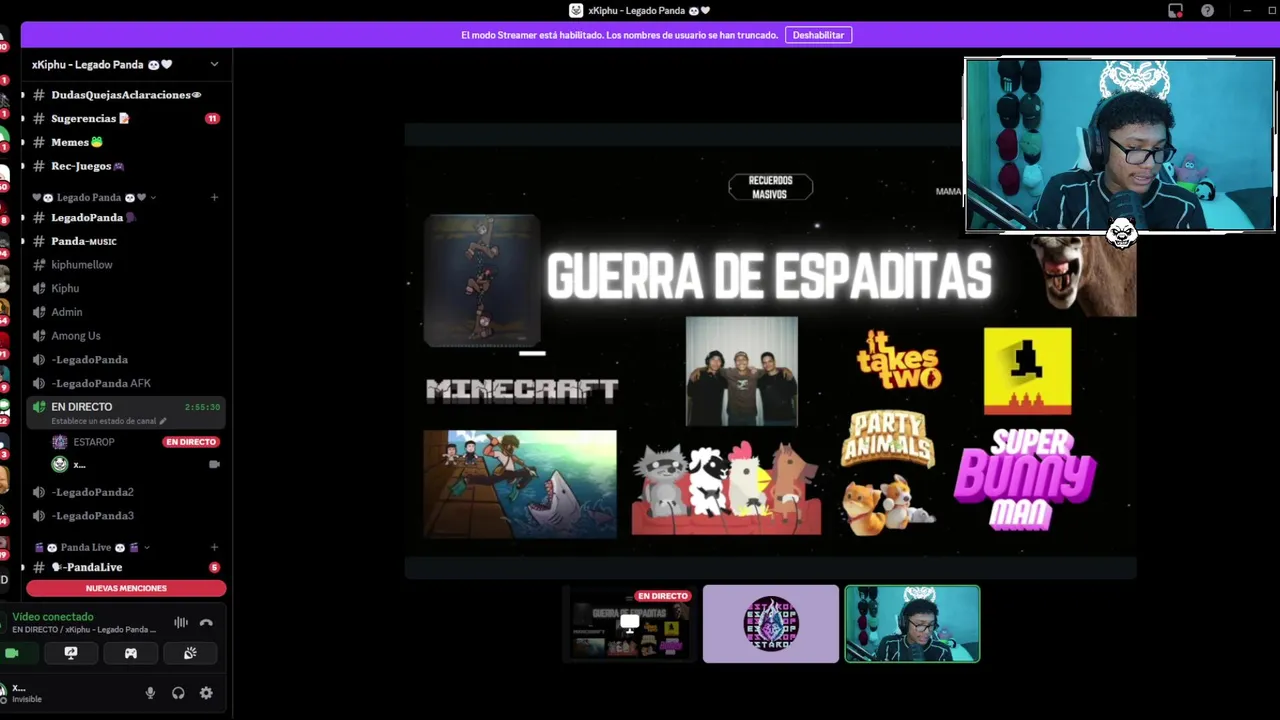This screenshot has width=1280, height=720.
Task: Select the ESTAROP avatar participant tile
Action: (771, 624)
